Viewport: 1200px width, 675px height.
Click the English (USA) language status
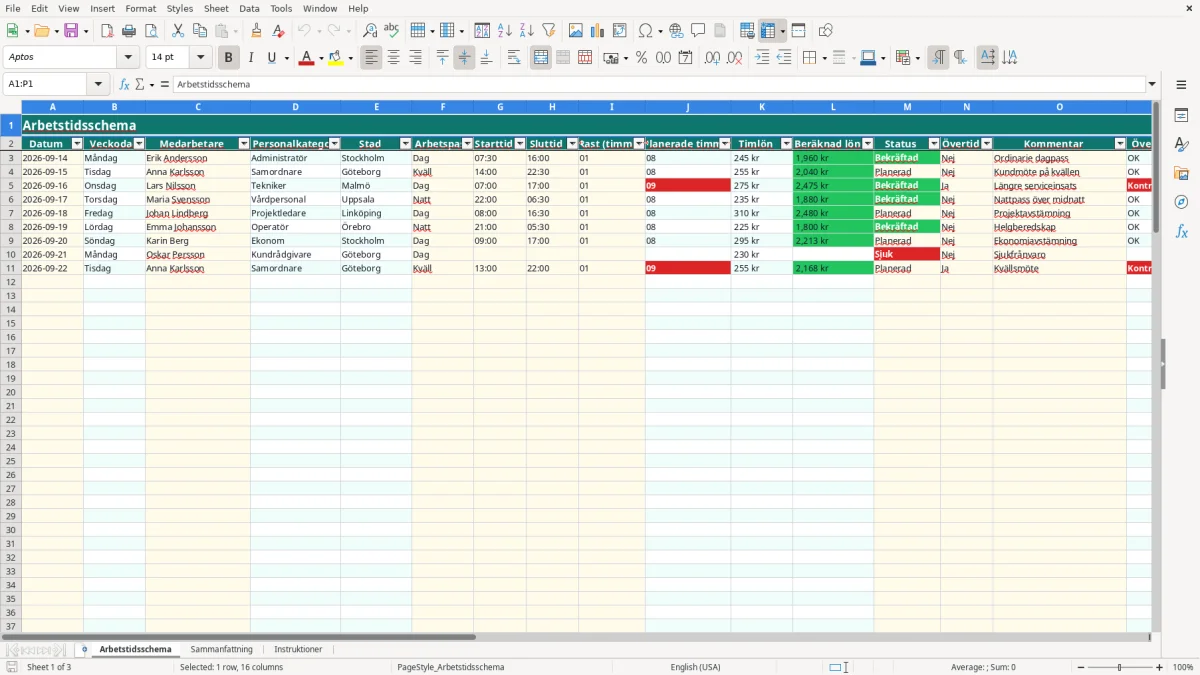tap(695, 667)
